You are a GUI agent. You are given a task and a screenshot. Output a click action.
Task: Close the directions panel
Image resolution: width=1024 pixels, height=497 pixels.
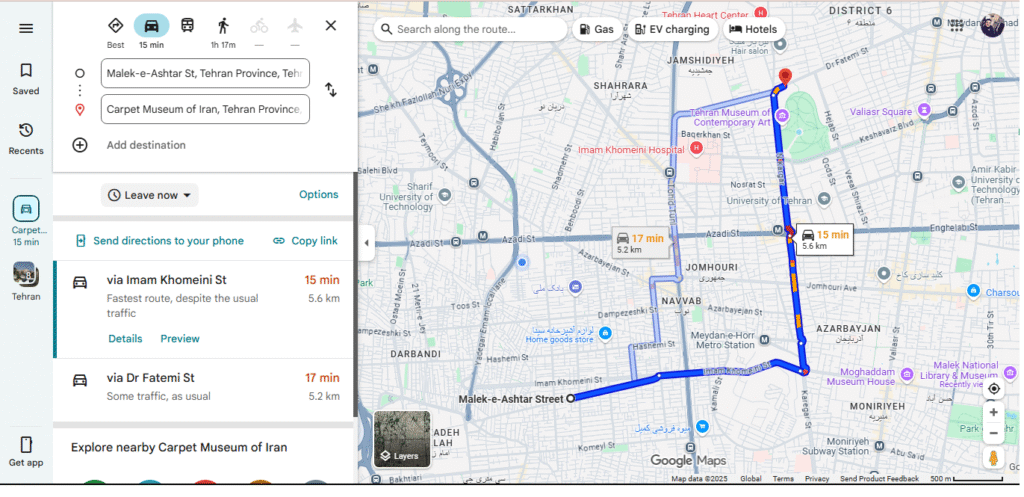[x=331, y=25]
